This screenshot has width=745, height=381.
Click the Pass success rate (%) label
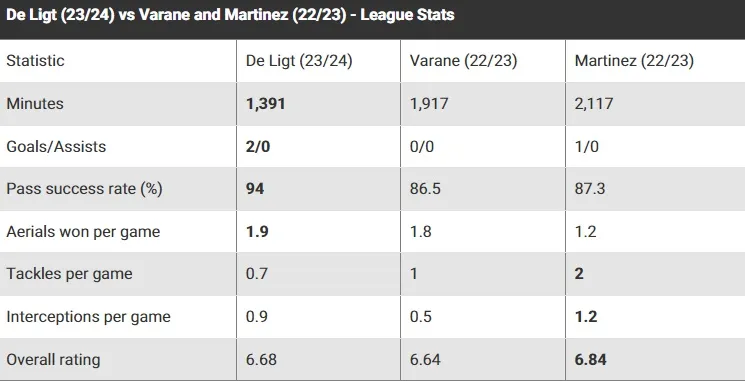pos(84,189)
